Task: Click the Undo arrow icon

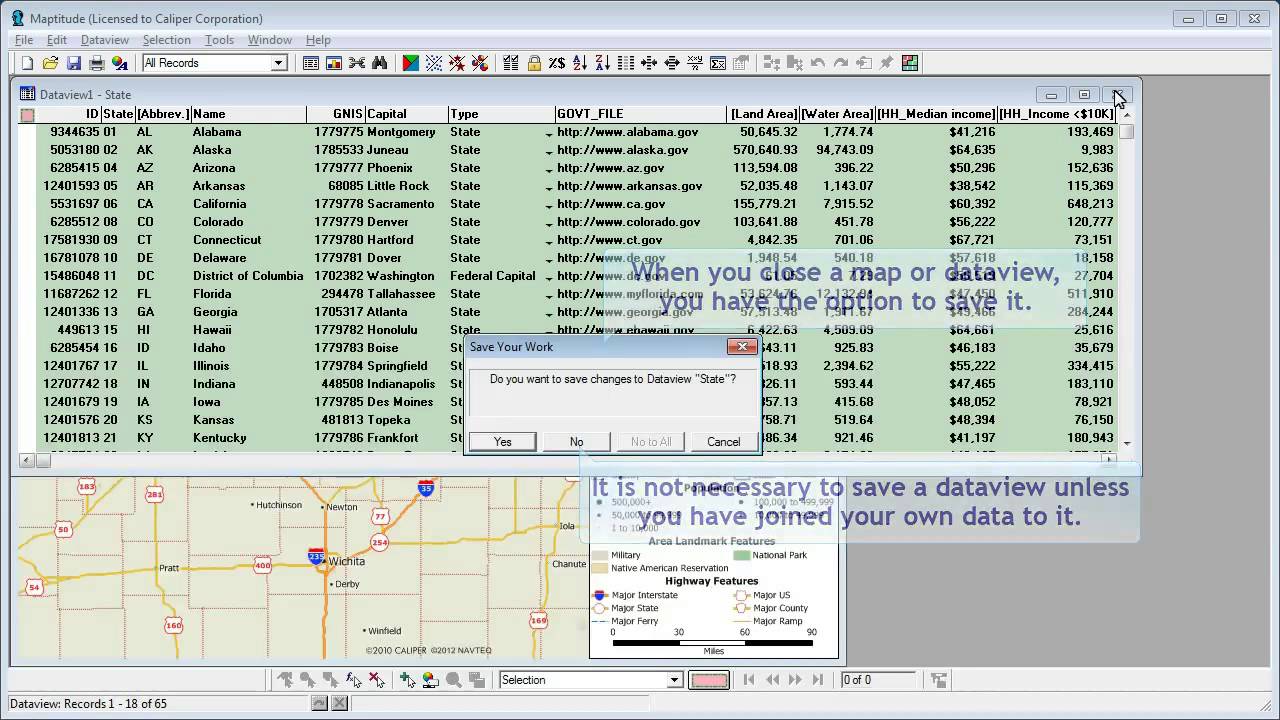Action: point(818,63)
